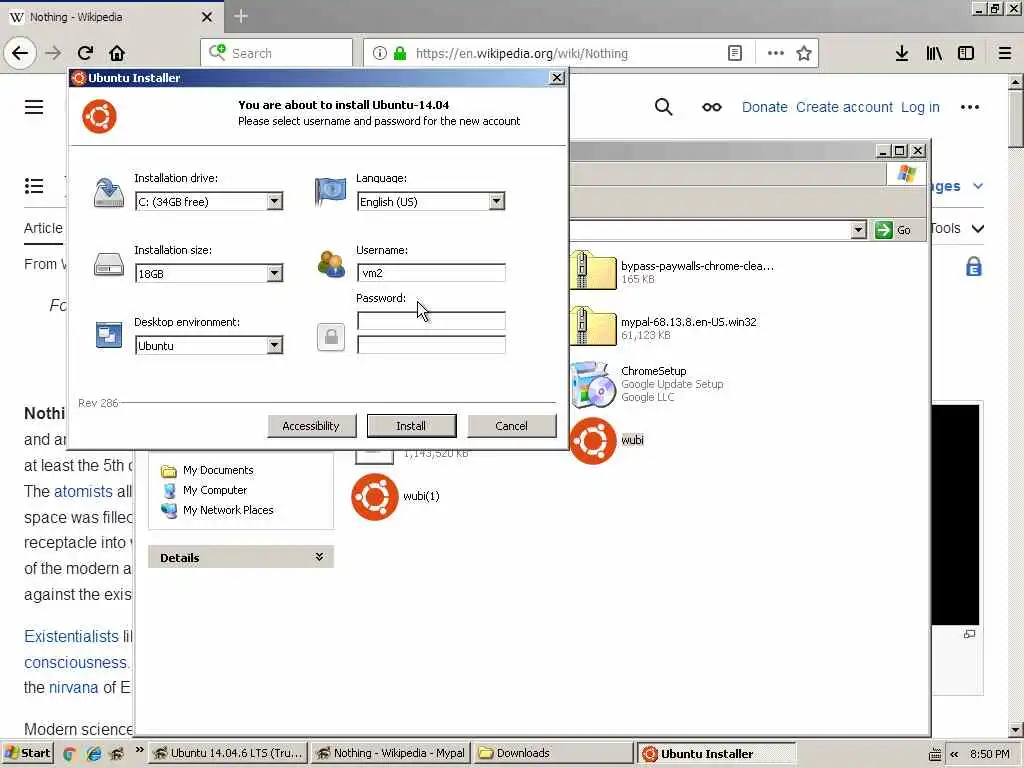Viewport: 1024px width, 768px height.
Task: Click the Install button
Action: [411, 426]
